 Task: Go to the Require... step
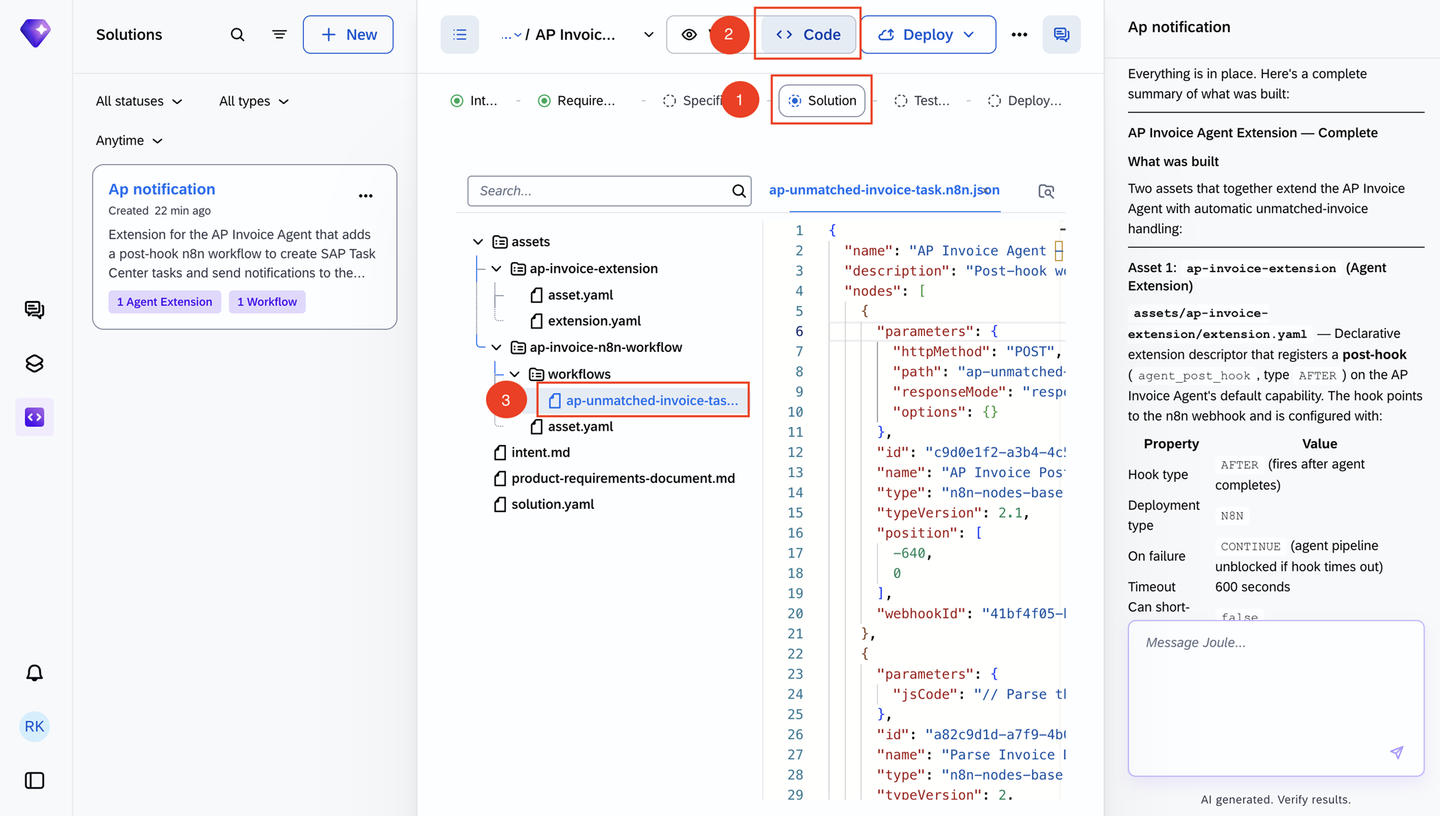pyautogui.click(x=577, y=101)
